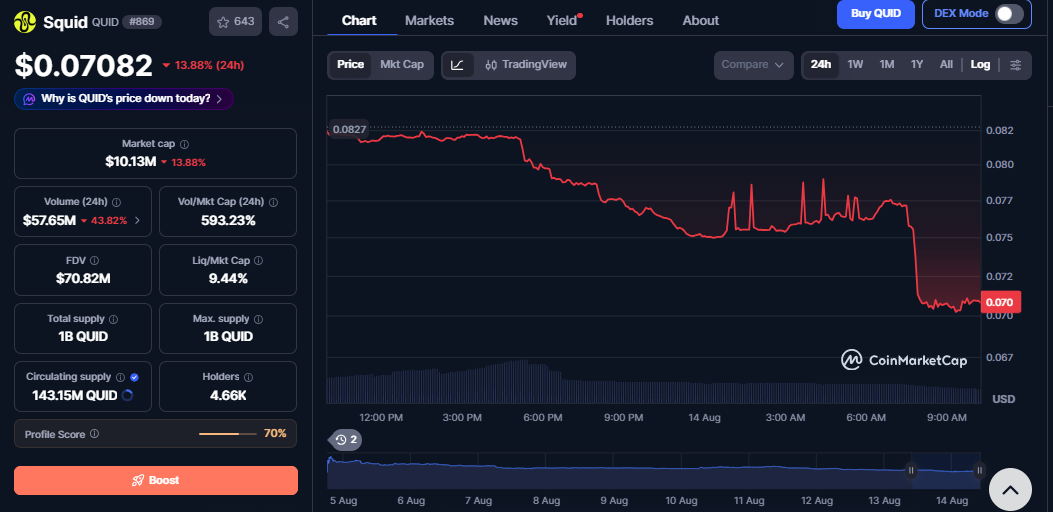Image resolution: width=1053 pixels, height=512 pixels.
Task: Select 1W time range
Action: pyautogui.click(x=855, y=65)
